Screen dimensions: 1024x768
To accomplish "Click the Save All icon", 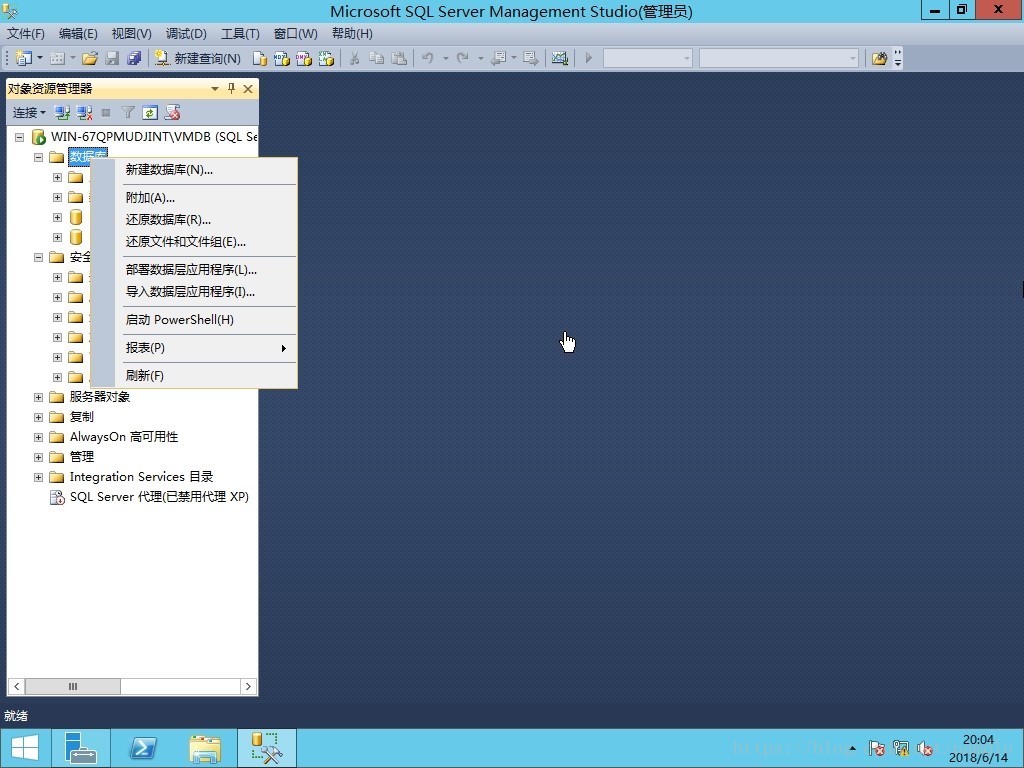I will (134, 58).
